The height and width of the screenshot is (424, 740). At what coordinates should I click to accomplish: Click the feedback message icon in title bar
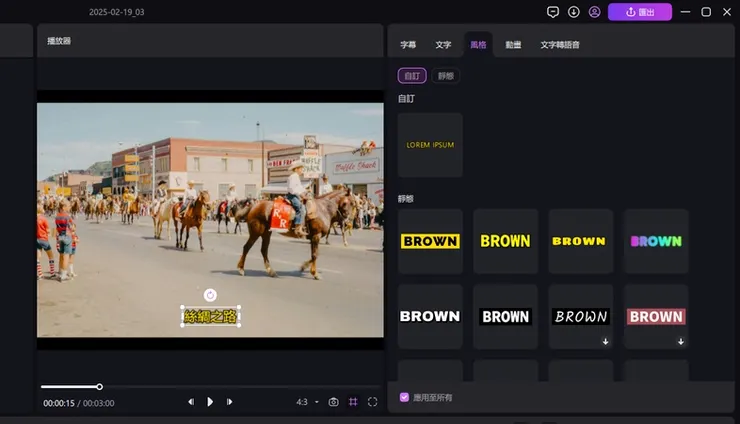[553, 12]
